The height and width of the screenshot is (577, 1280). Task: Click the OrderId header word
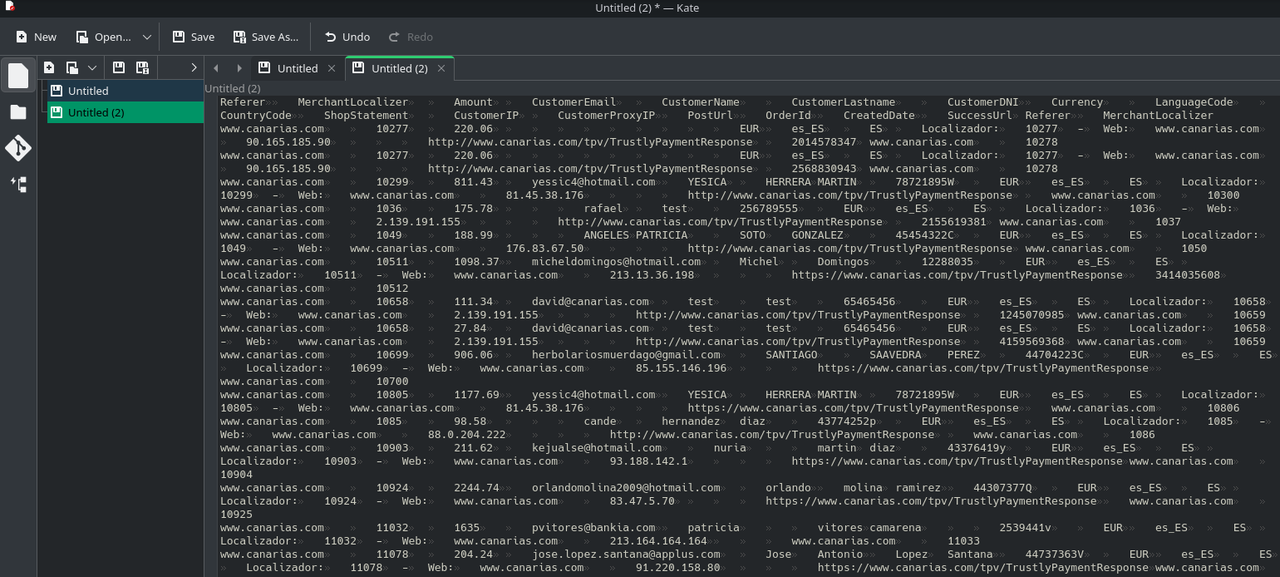coord(789,115)
